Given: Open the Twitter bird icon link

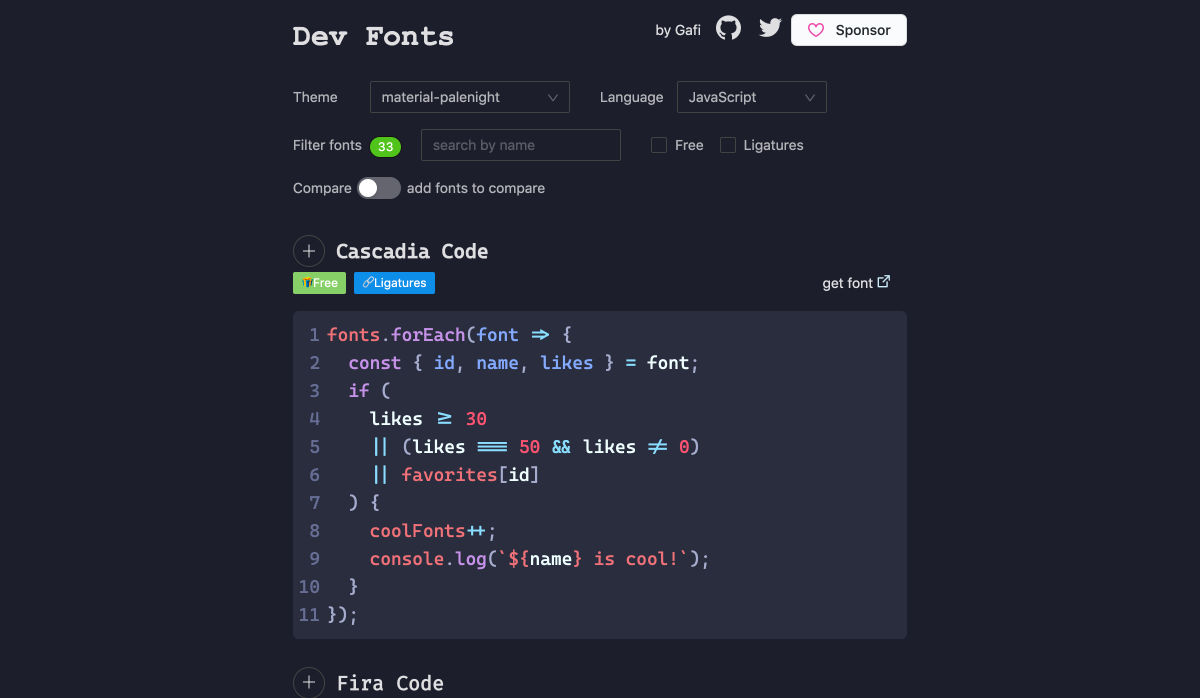Looking at the screenshot, I should point(770,28).
